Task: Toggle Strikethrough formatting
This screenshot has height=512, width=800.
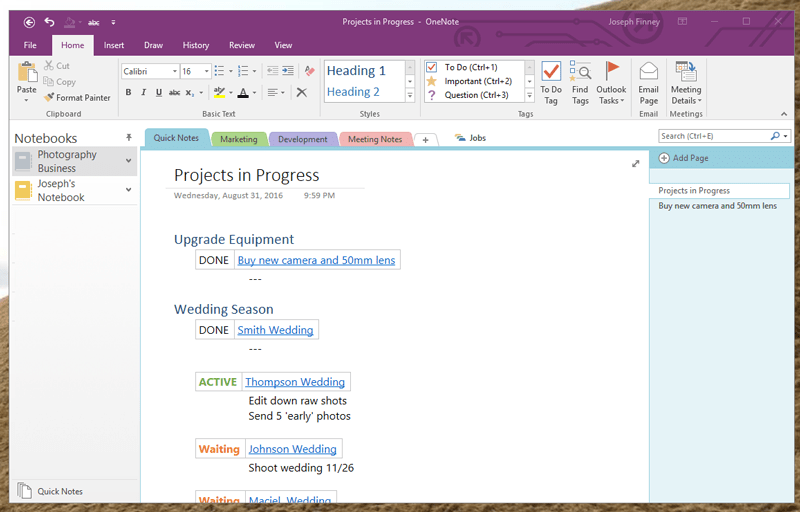Action: click(x=174, y=92)
